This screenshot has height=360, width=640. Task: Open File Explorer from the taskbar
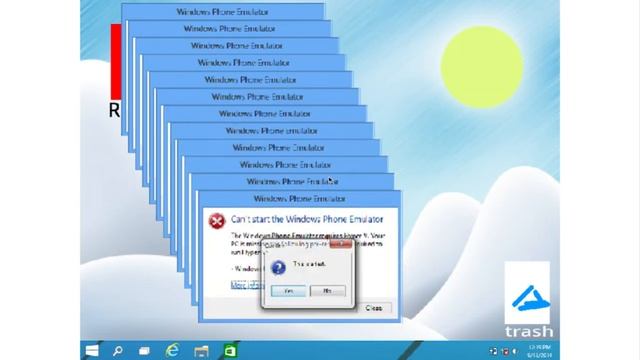coord(201,351)
